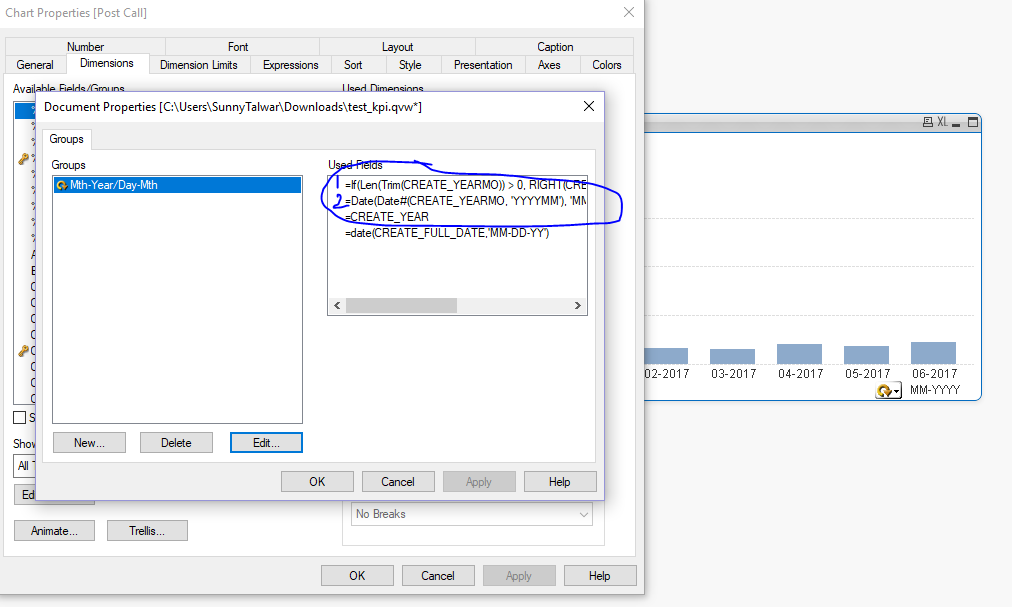
Task: Click the 05-2017 axis label
Action: pos(867,374)
